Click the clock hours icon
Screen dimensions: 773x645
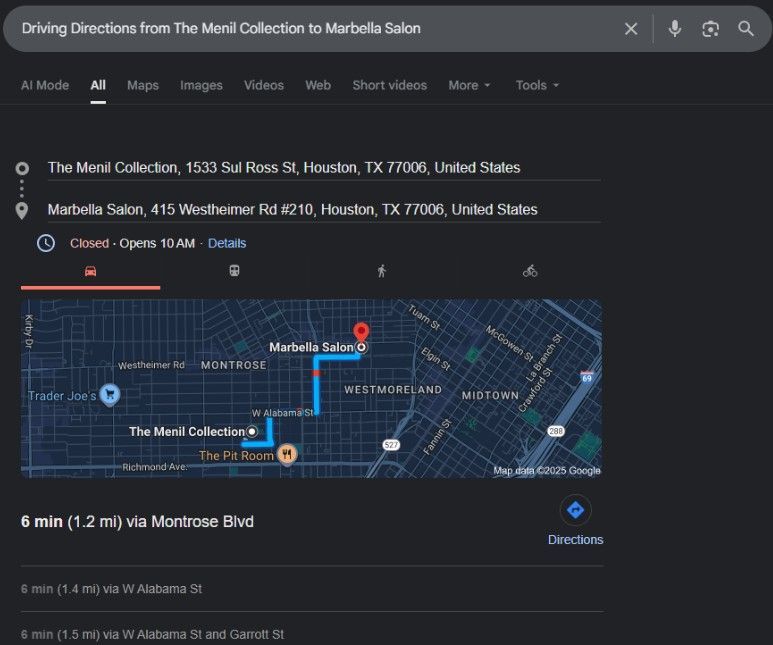pos(46,243)
